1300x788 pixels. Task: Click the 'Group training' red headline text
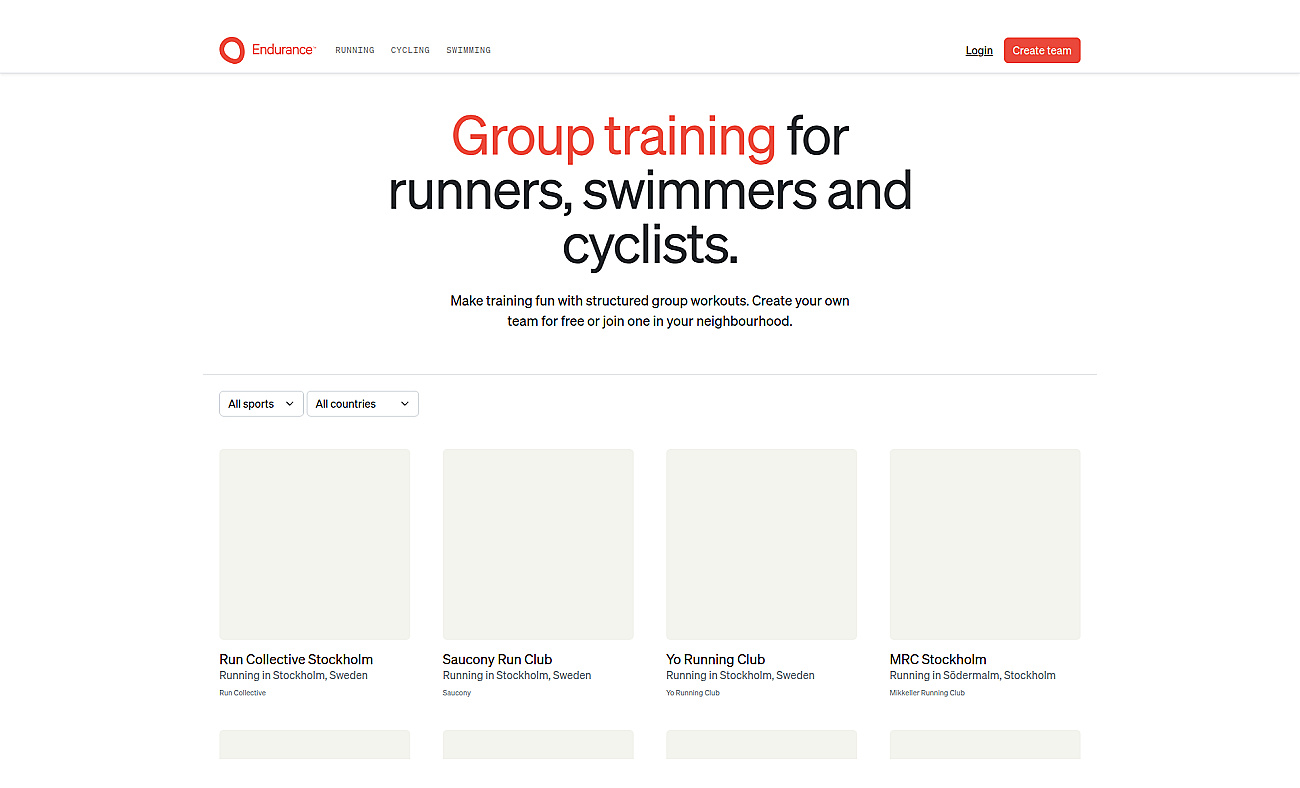(613, 136)
